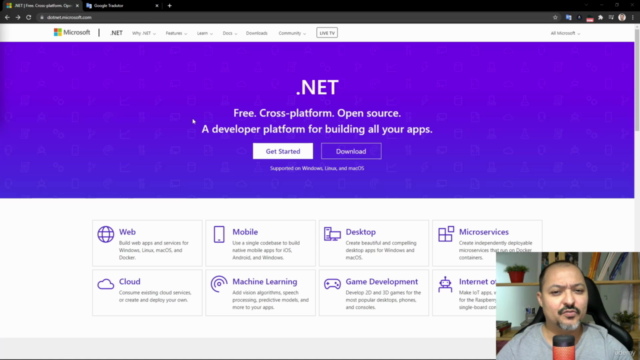The height and width of the screenshot is (360, 640).
Task: Open the Cloud heading link
Action: 129,282
